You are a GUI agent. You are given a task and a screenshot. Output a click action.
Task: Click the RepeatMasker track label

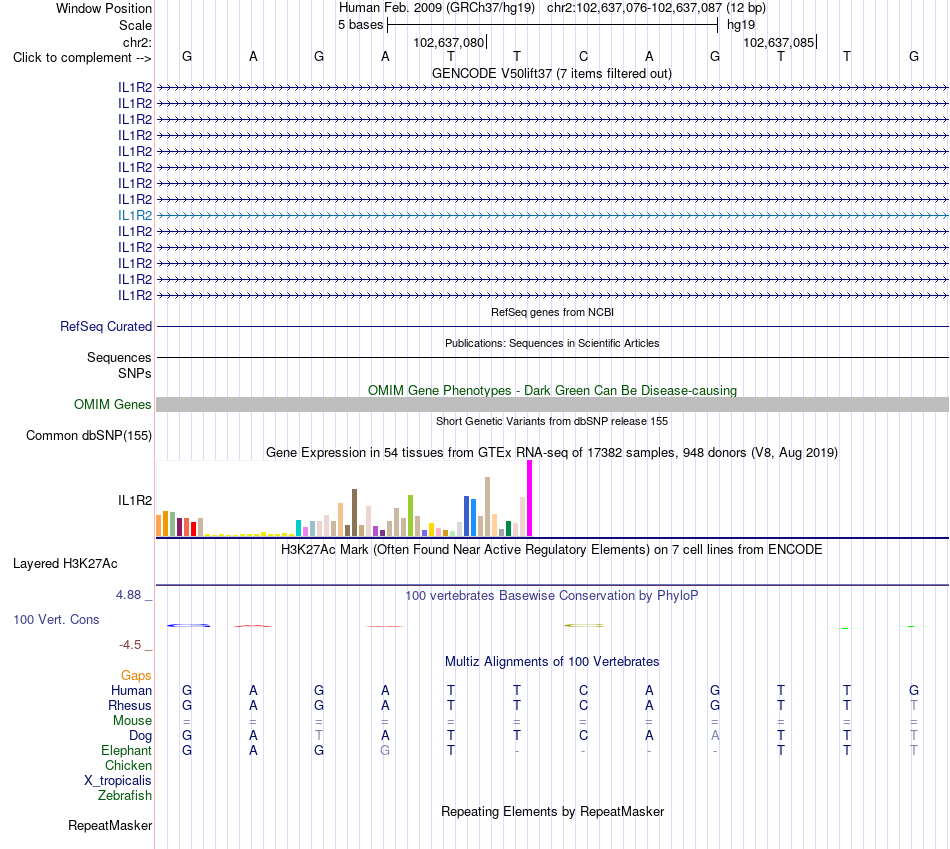110,825
